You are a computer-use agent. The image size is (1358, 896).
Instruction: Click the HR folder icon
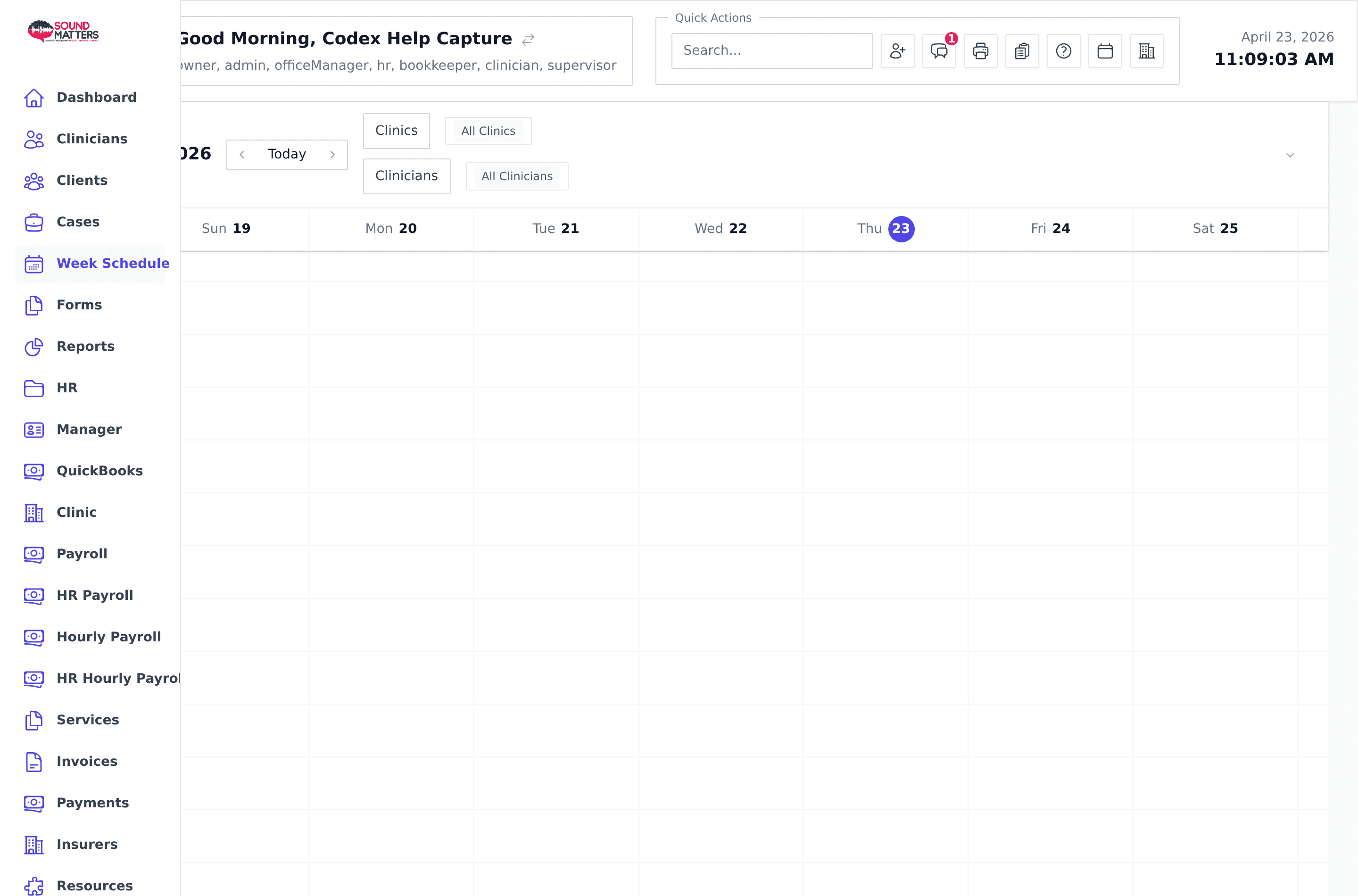(x=33, y=389)
